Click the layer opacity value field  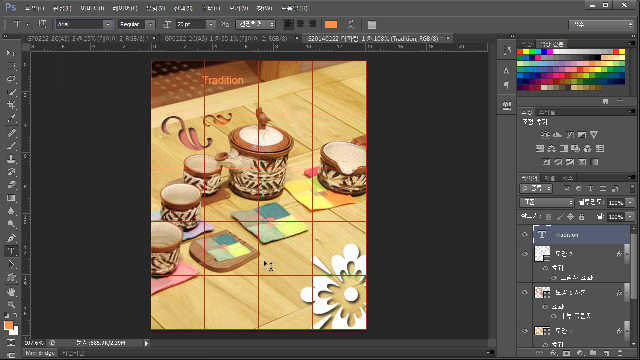(x=616, y=202)
